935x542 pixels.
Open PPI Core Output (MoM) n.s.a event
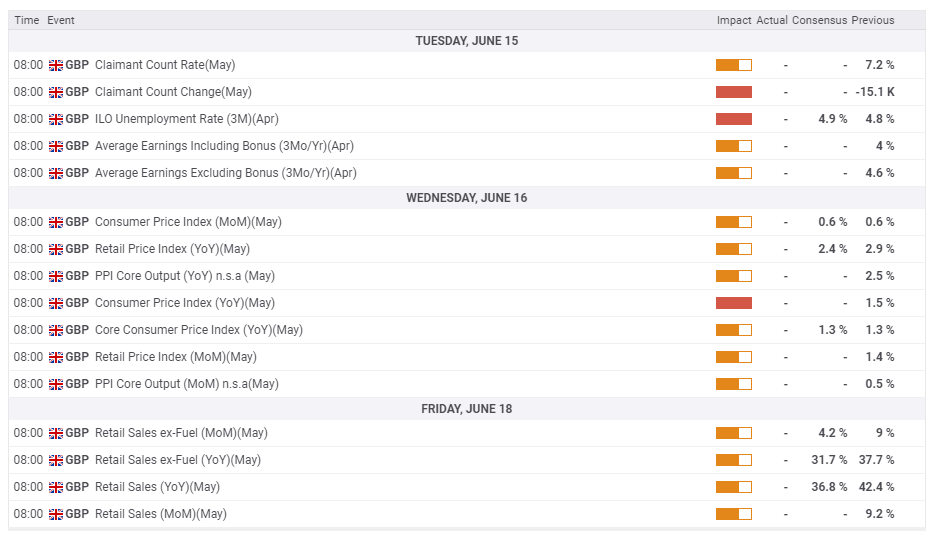186,384
